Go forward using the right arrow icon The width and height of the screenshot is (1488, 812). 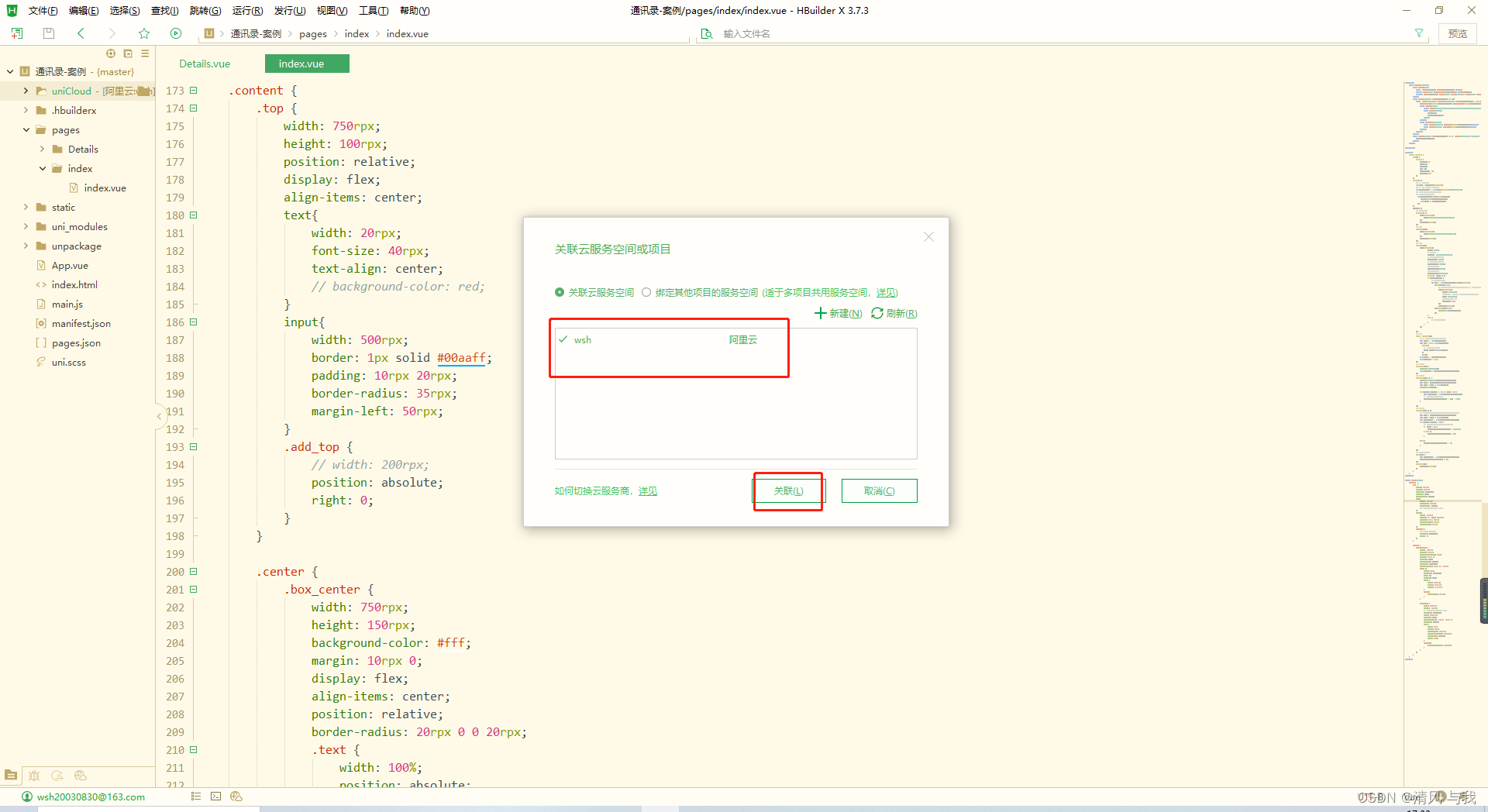click(x=112, y=33)
